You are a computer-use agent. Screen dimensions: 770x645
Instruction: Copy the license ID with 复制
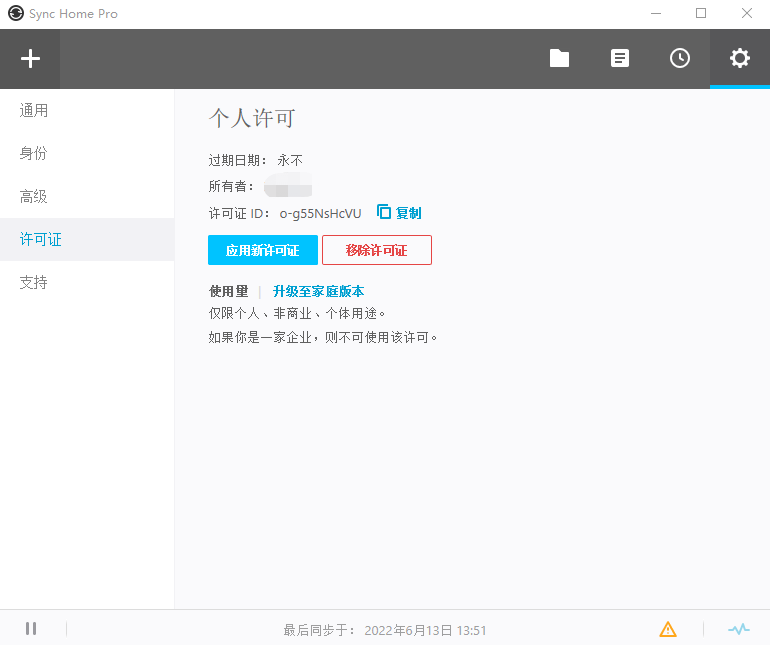[x=399, y=213]
